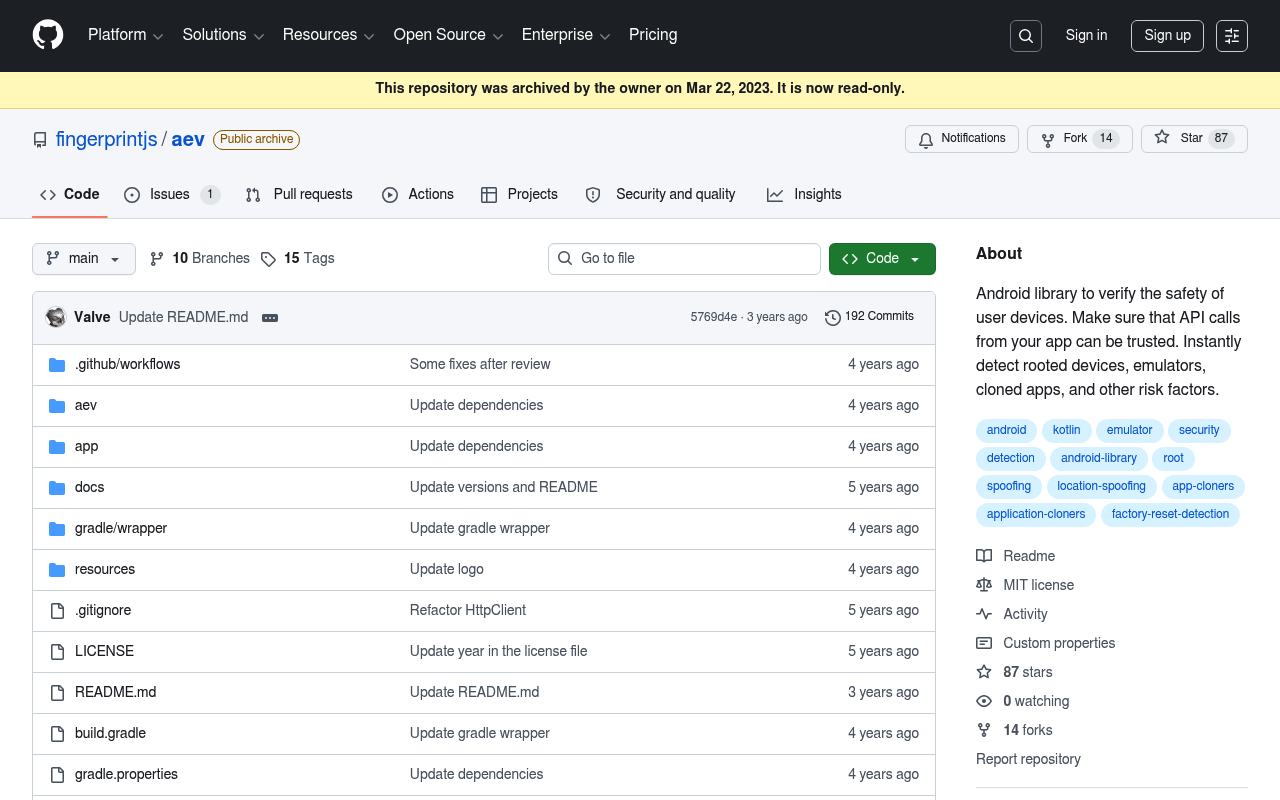Image resolution: width=1280 pixels, height=800 pixels.
Task: Select the location-spoofing topic tag
Action: (x=1101, y=487)
